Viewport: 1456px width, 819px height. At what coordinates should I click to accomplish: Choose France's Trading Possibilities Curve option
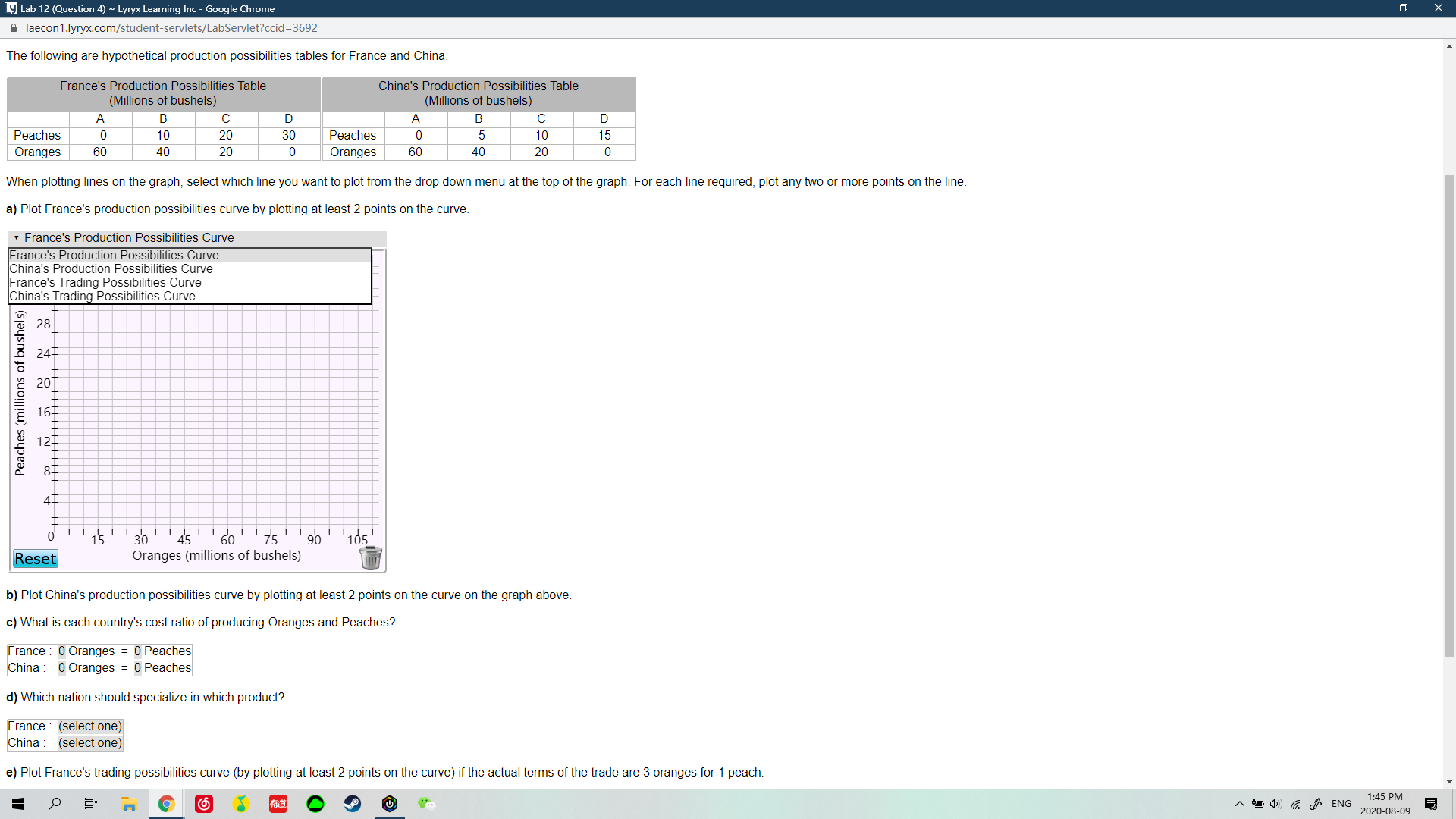pos(105,282)
